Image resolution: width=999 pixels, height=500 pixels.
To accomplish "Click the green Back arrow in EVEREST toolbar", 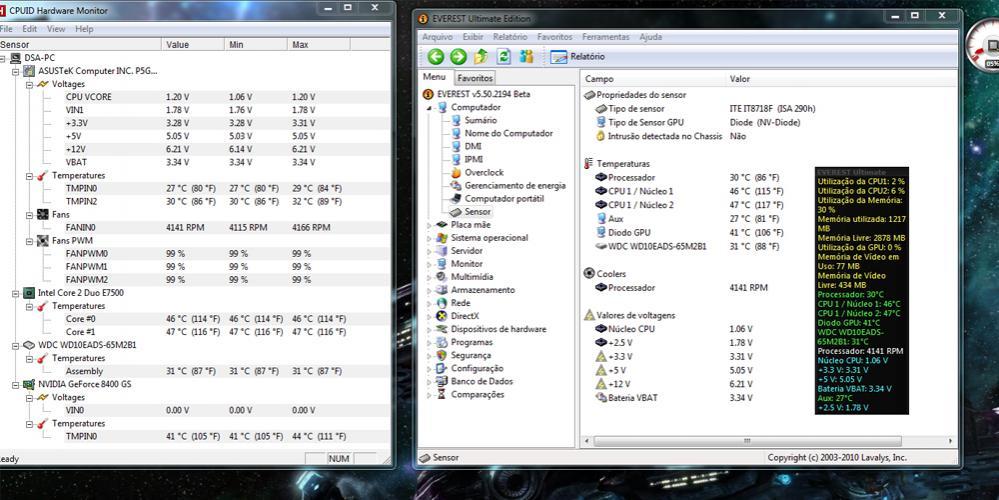I will point(436,57).
